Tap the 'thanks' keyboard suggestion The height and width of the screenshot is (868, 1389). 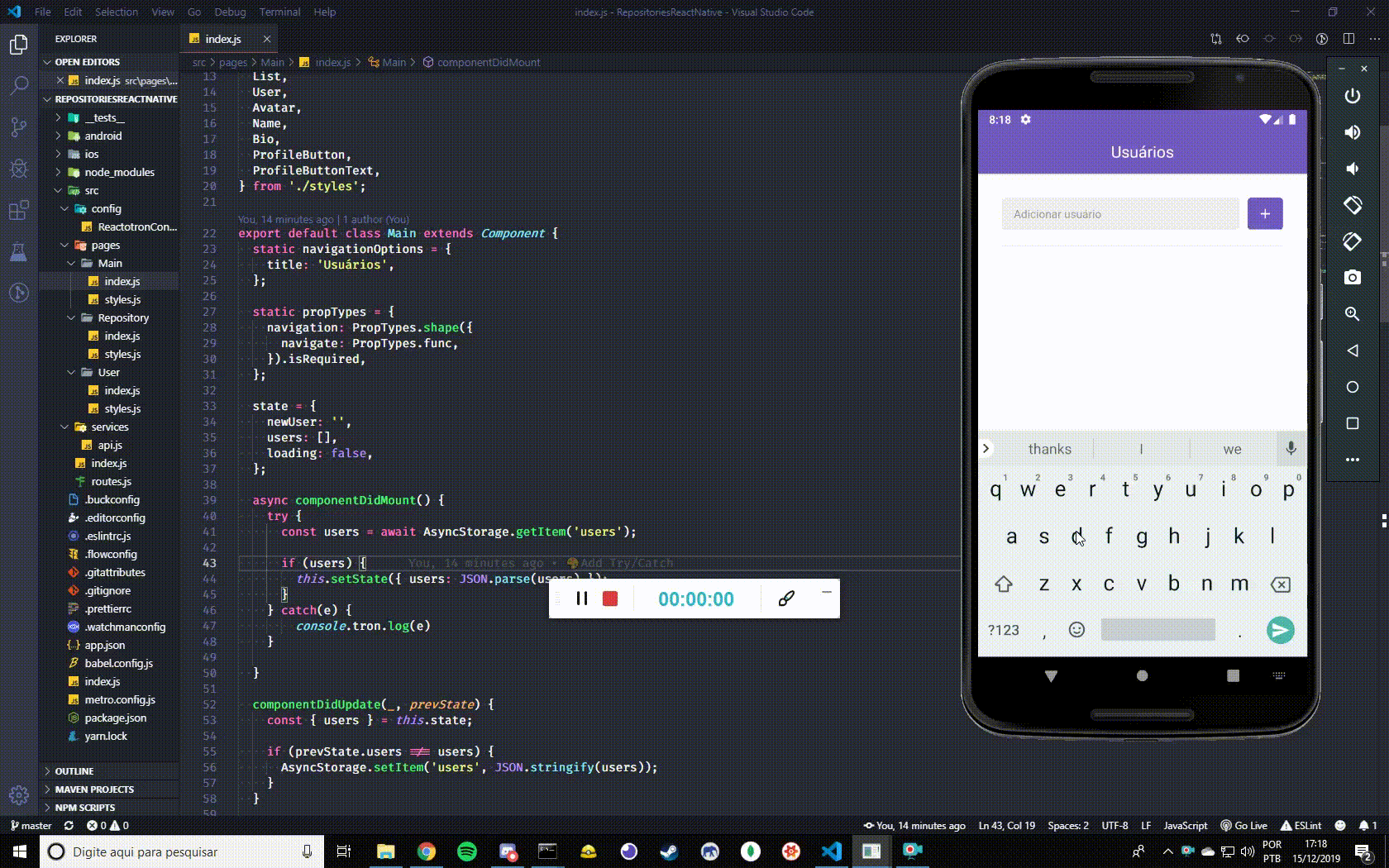(x=1049, y=449)
